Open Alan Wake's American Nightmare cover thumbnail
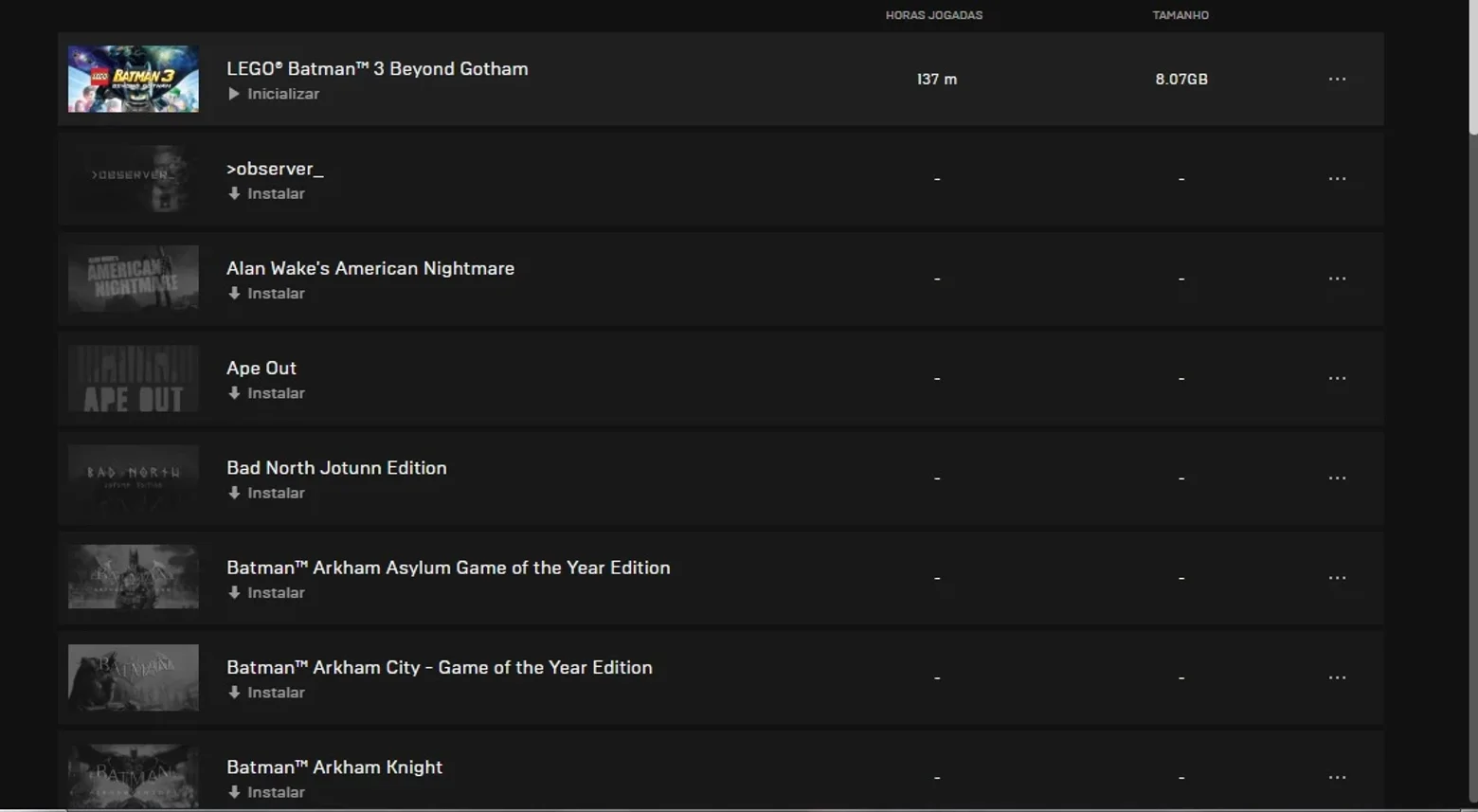 click(134, 279)
